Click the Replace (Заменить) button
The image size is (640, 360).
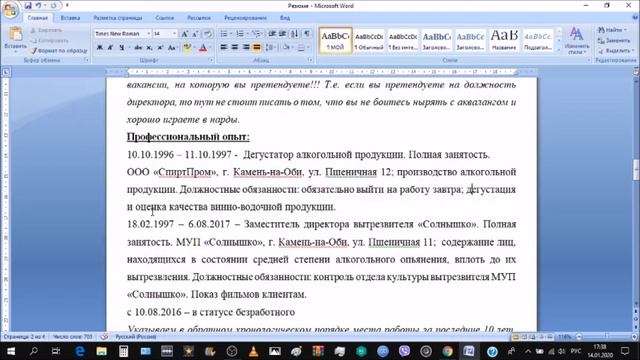pyautogui.click(x=614, y=40)
